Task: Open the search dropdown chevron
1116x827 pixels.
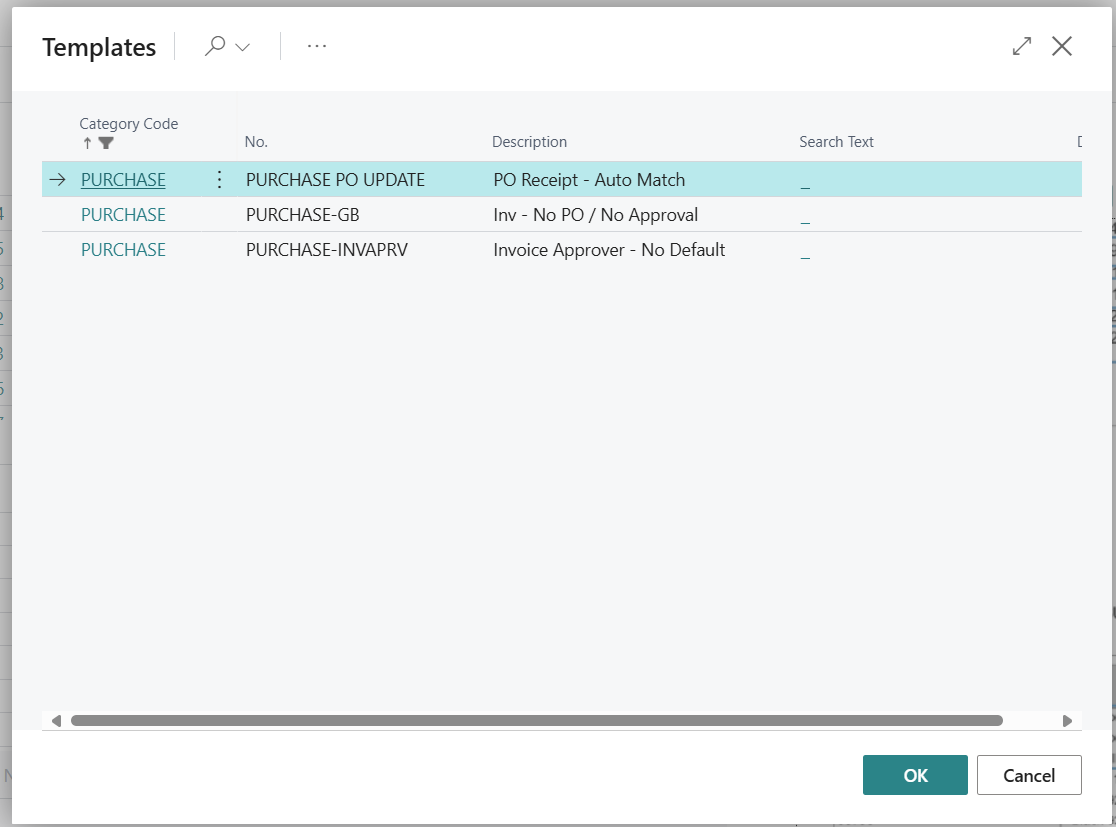Action: (x=242, y=47)
